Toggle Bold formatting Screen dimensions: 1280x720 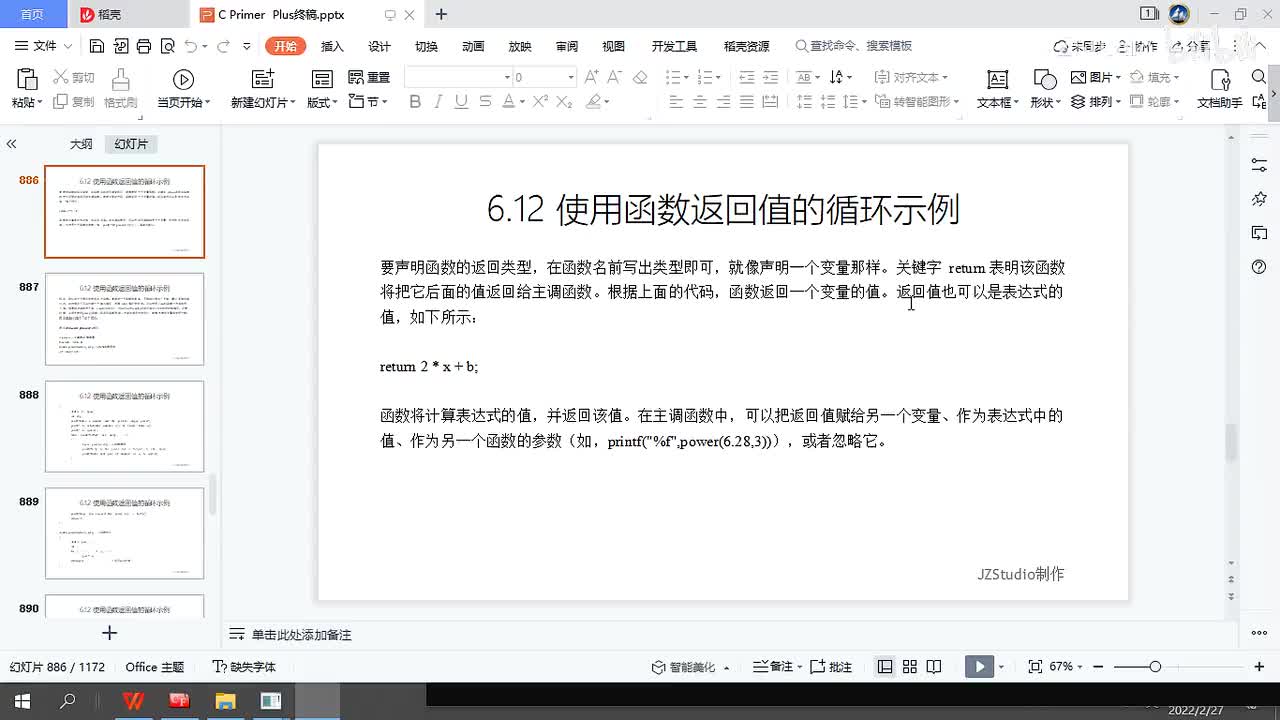click(x=415, y=101)
